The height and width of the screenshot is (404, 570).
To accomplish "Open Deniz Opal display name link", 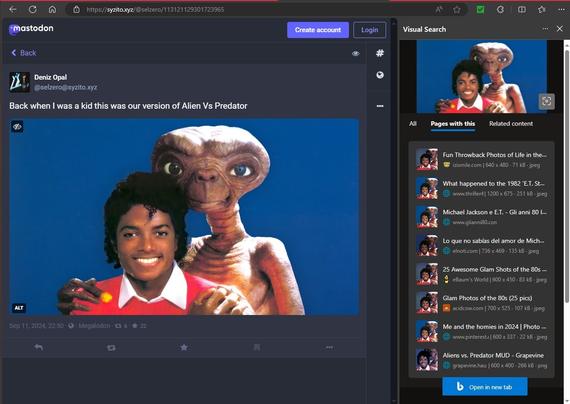I will coord(51,77).
